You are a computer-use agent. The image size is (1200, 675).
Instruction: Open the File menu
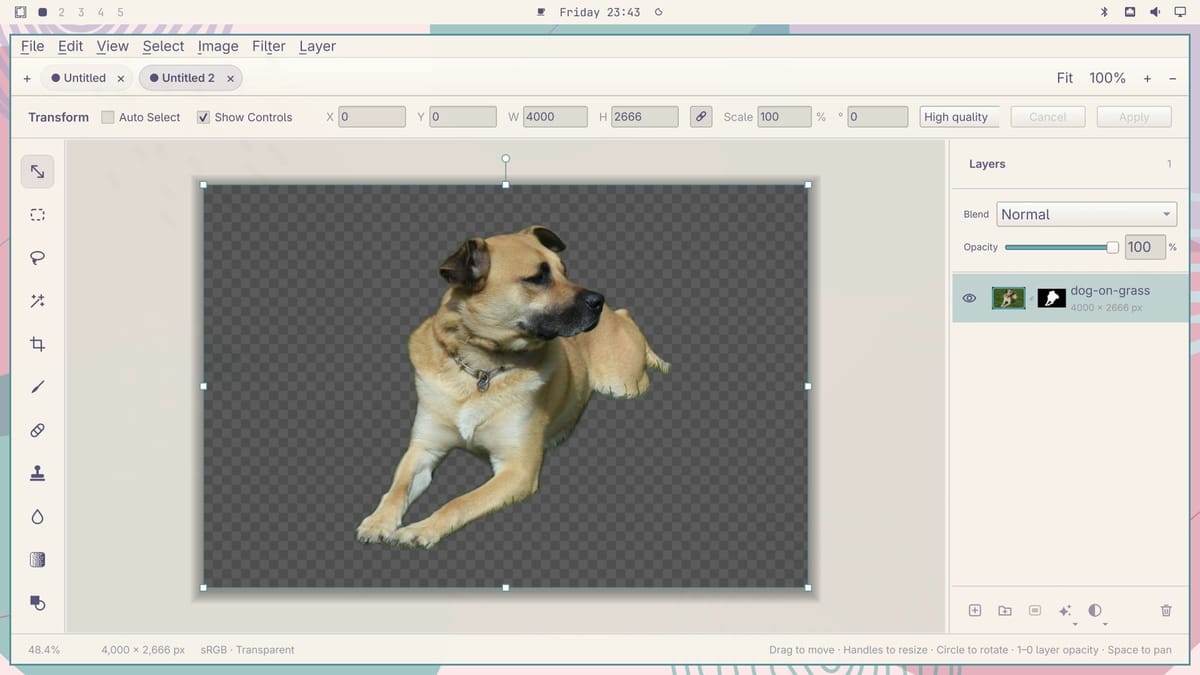pos(32,46)
